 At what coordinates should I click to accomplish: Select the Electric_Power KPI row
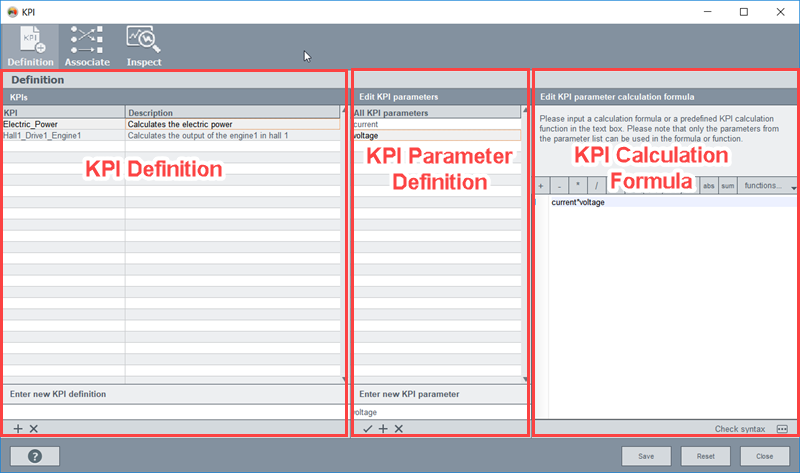coord(60,125)
